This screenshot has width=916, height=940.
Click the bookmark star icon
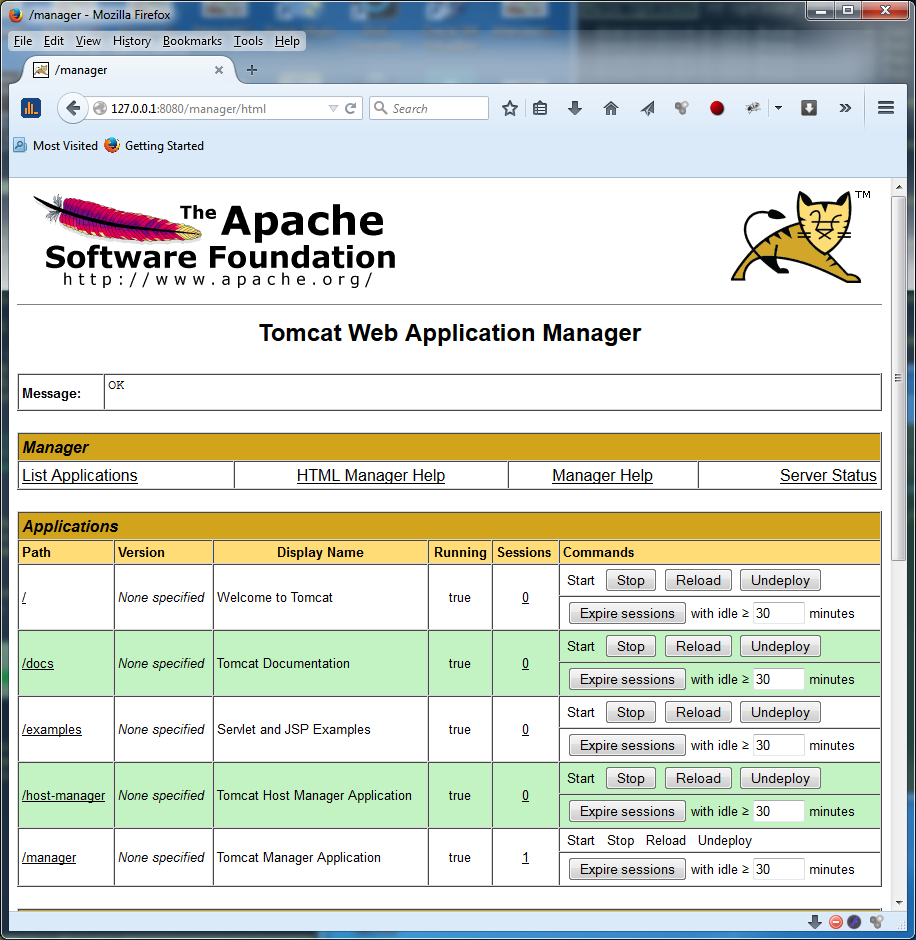pos(510,109)
